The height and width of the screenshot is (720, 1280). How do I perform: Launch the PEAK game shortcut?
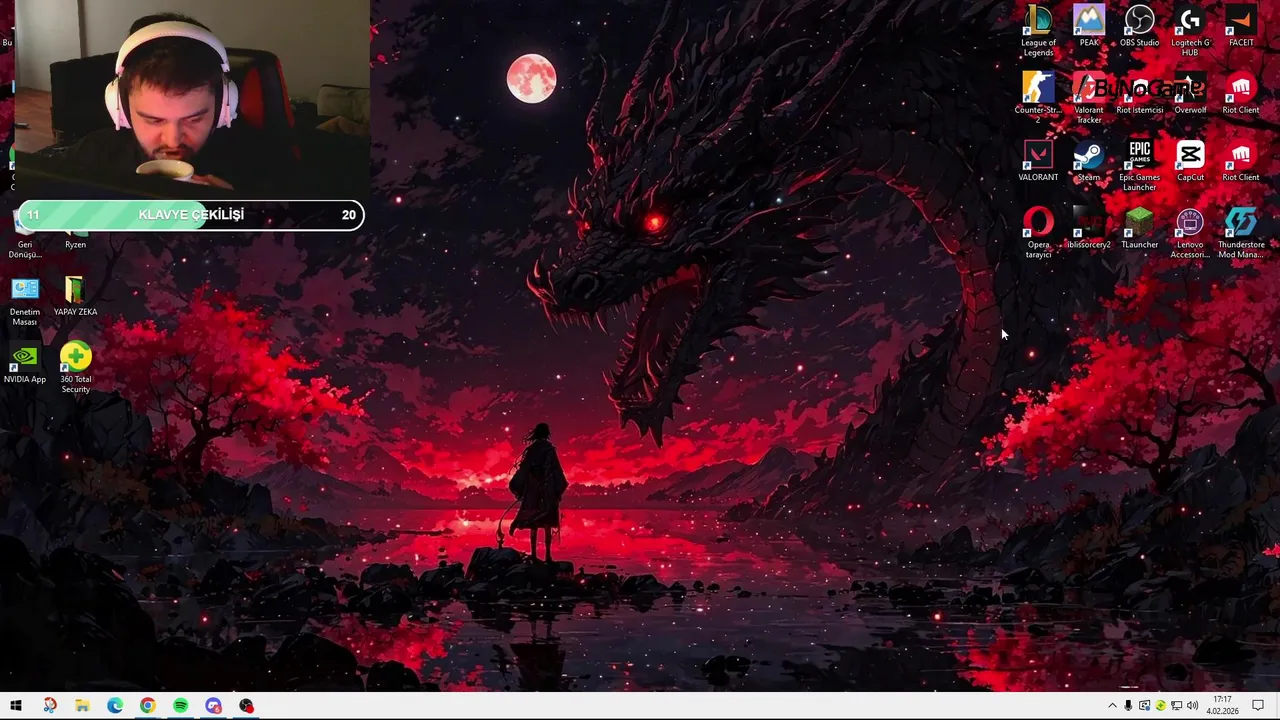(x=1089, y=26)
